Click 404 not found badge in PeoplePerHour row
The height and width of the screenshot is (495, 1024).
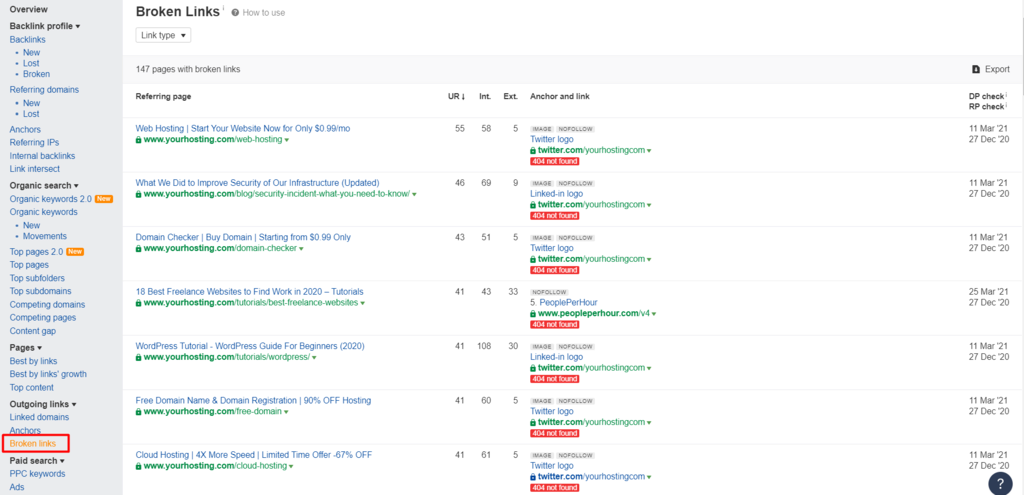click(x=554, y=325)
